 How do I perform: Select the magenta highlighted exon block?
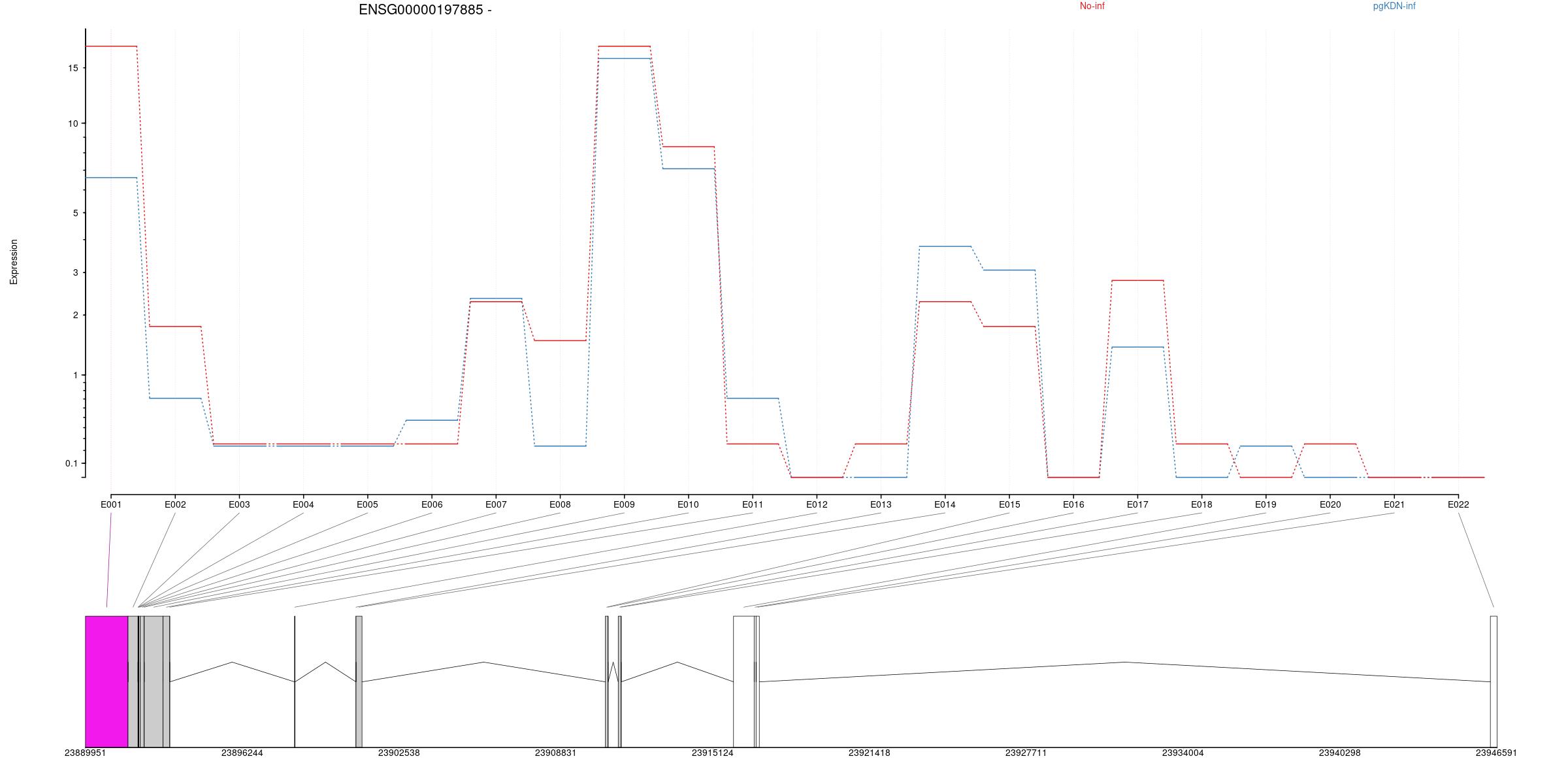tap(106, 681)
